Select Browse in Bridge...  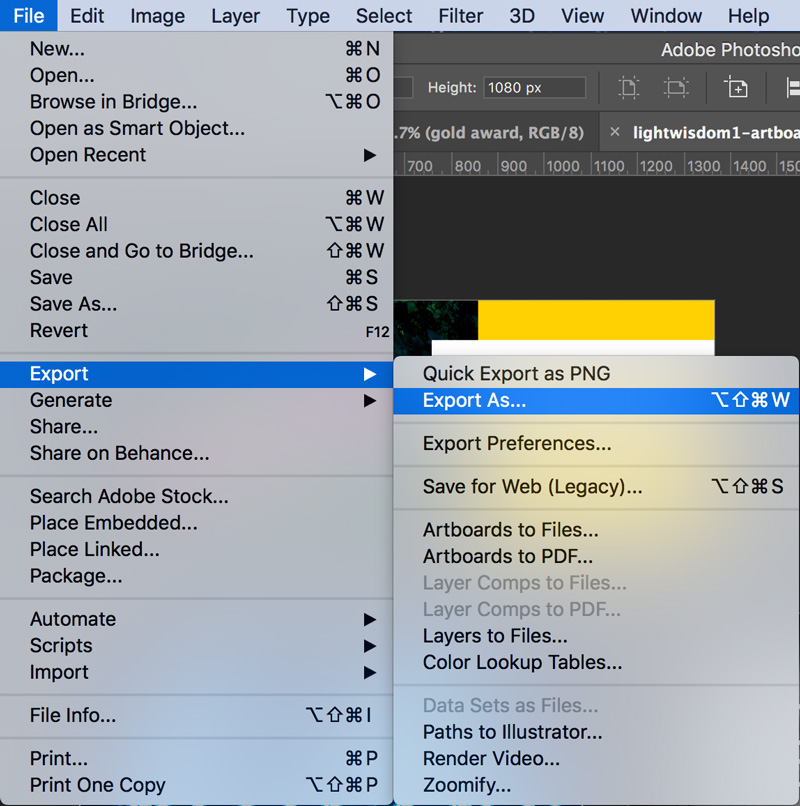tap(196, 102)
